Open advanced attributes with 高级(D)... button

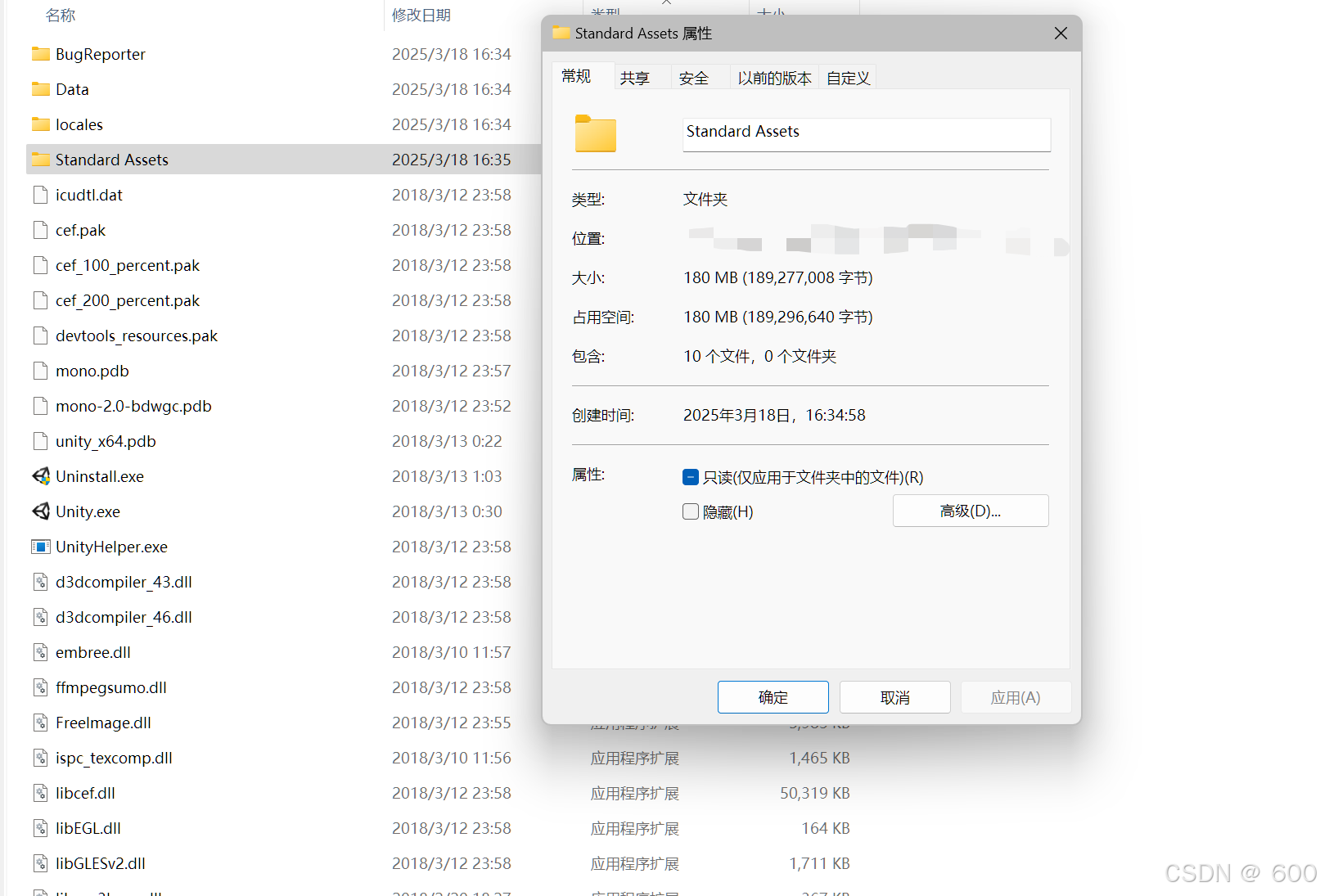click(971, 511)
